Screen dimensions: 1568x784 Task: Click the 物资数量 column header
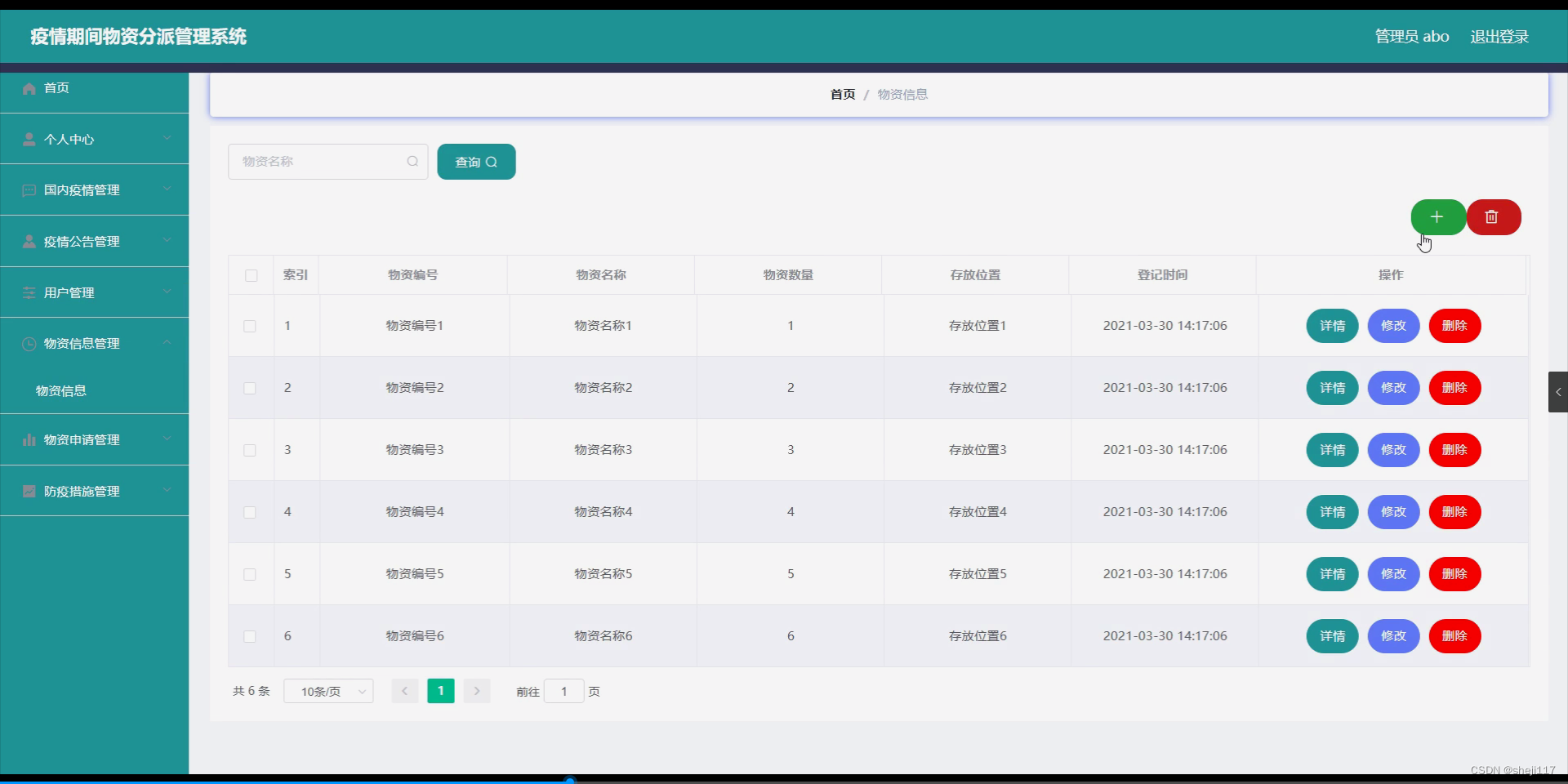(x=788, y=275)
